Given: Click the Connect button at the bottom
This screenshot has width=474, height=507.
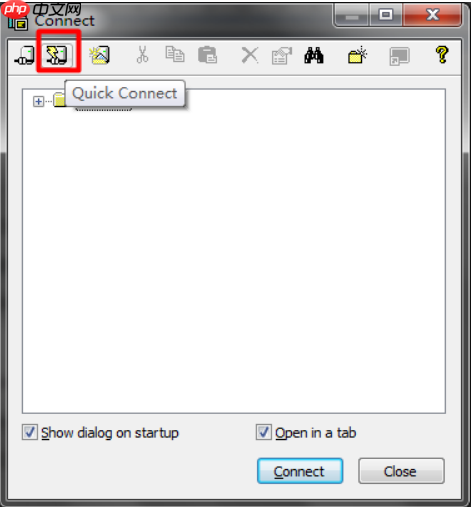Looking at the screenshot, I should [x=300, y=471].
